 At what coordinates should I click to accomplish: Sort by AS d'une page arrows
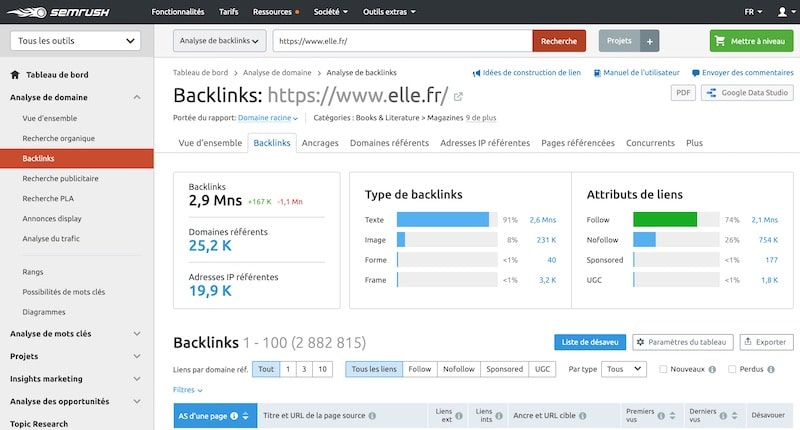[x=245, y=416]
